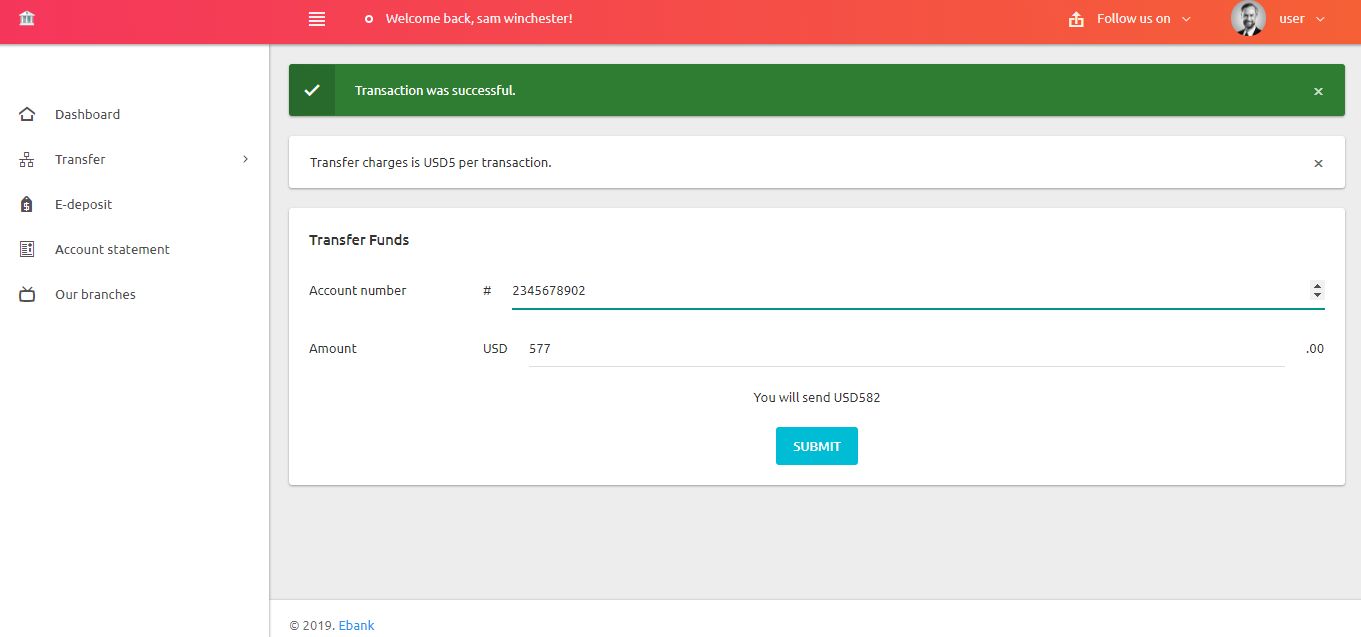1361x637 pixels.
Task: Open the Ebank footer link
Action: (x=356, y=624)
